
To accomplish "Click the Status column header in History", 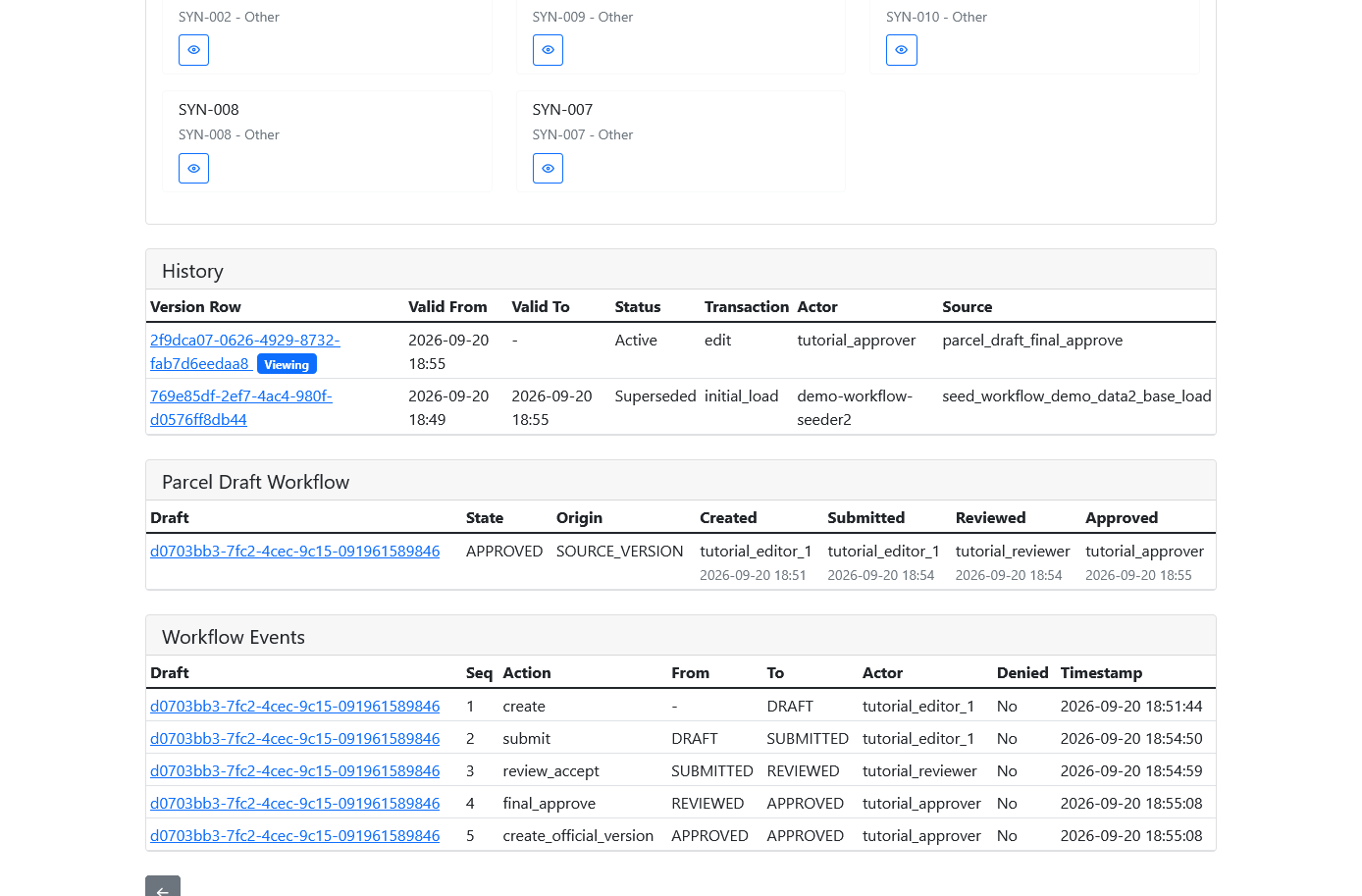I will 638,307.
